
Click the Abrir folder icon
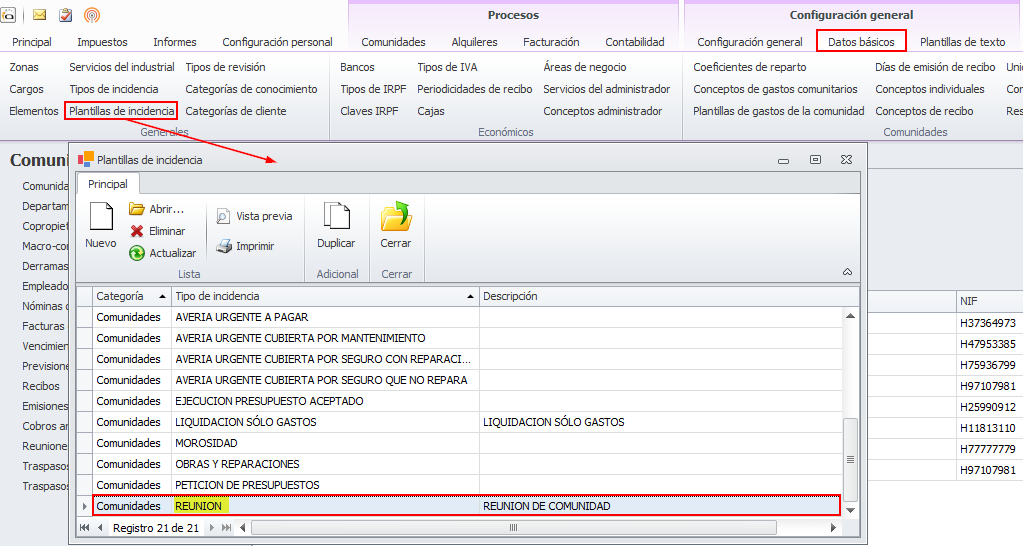(x=136, y=209)
